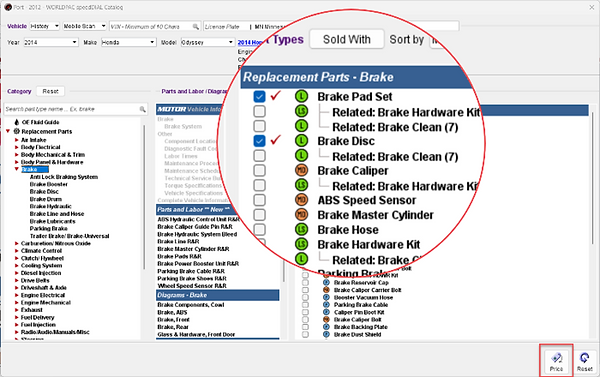The height and width of the screenshot is (377, 600).
Task: Expand the Body Electrical category
Action: pyautogui.click(x=16, y=147)
